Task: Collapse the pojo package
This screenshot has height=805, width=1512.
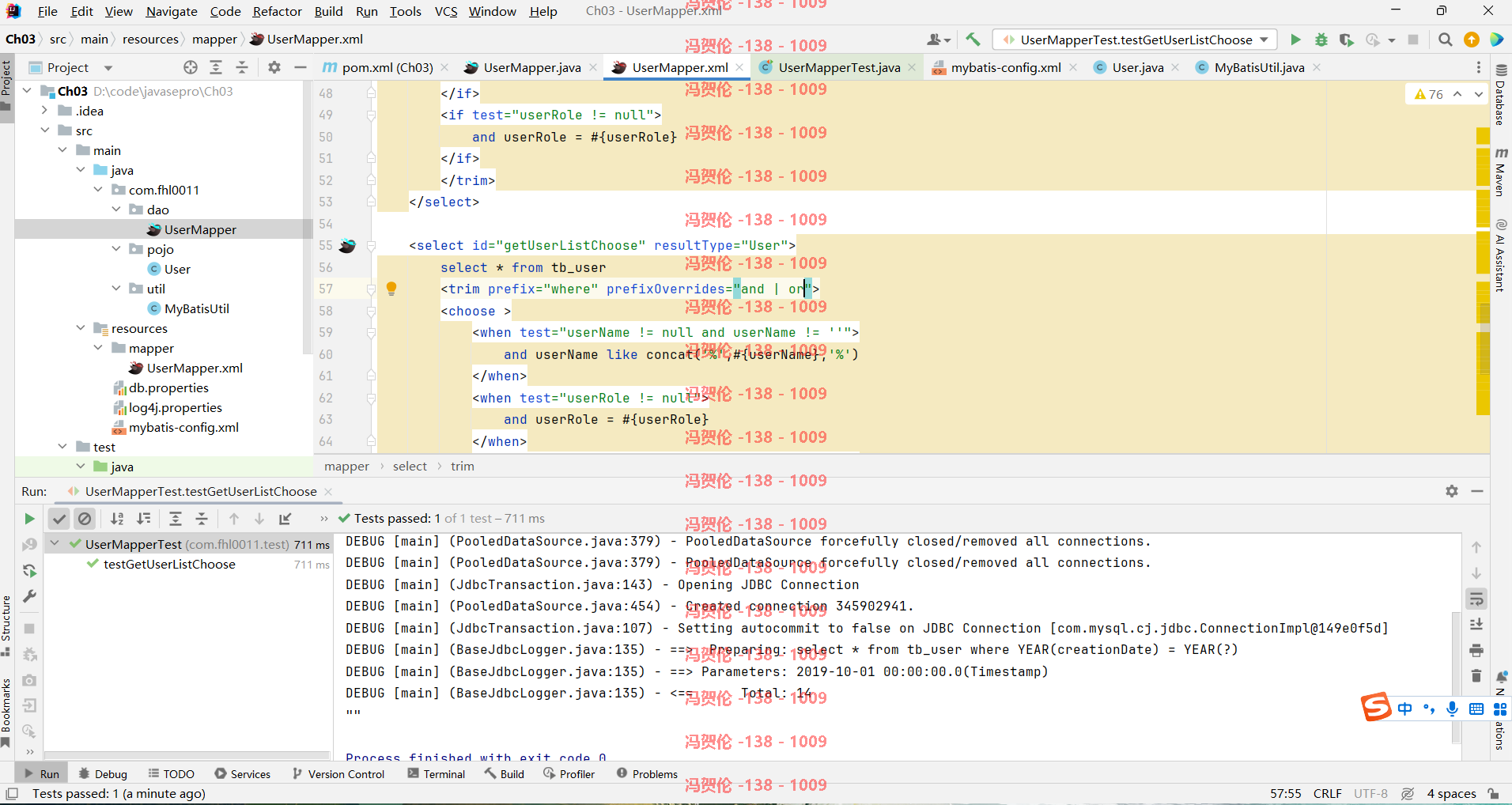Action: point(116,249)
